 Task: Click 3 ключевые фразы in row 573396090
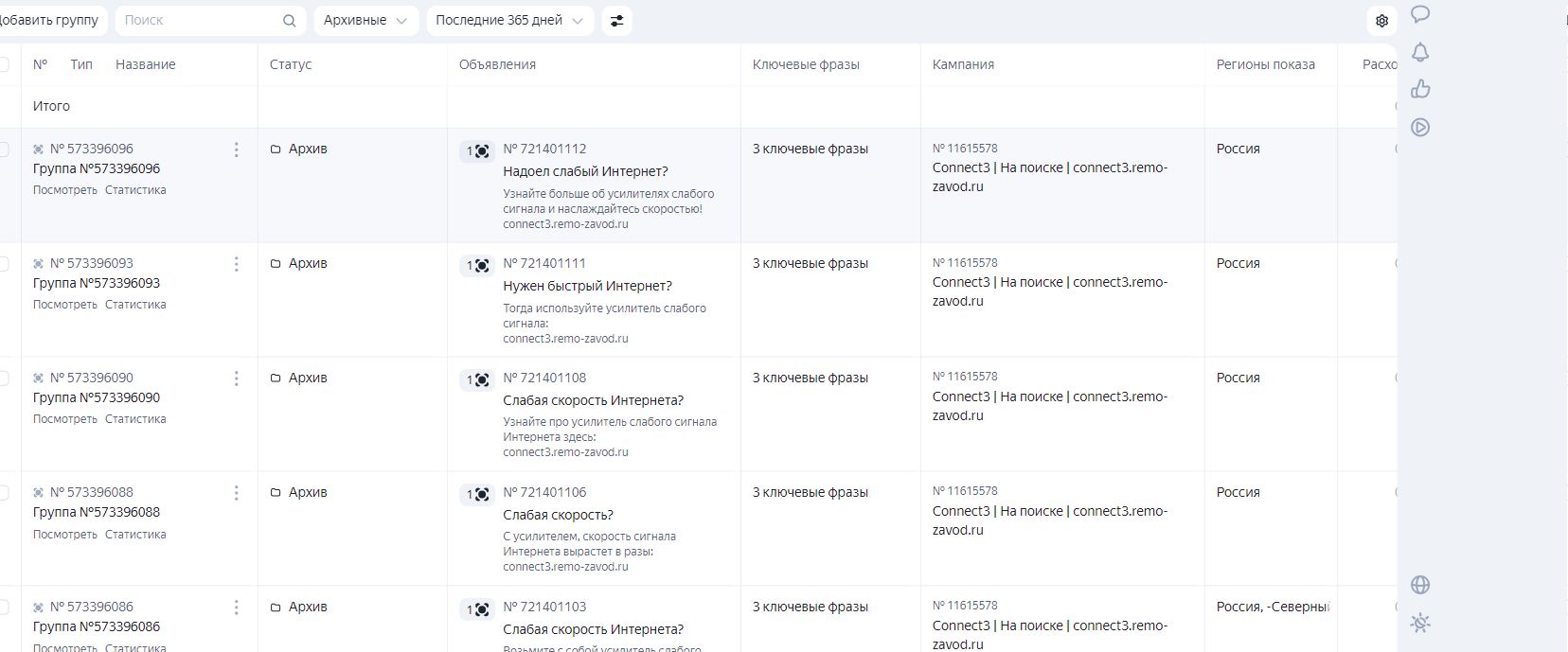[x=811, y=378]
